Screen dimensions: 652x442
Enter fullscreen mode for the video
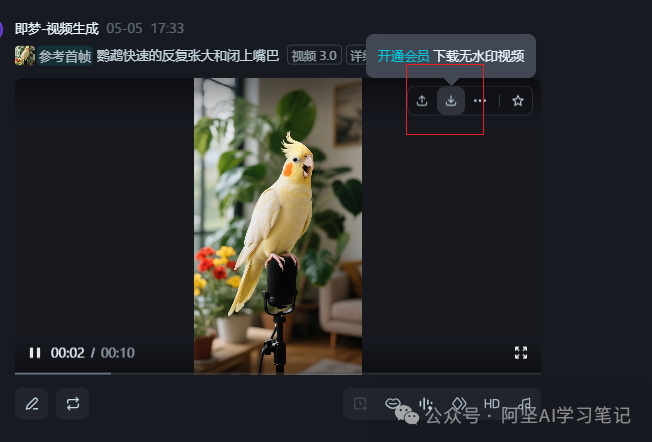click(x=521, y=353)
